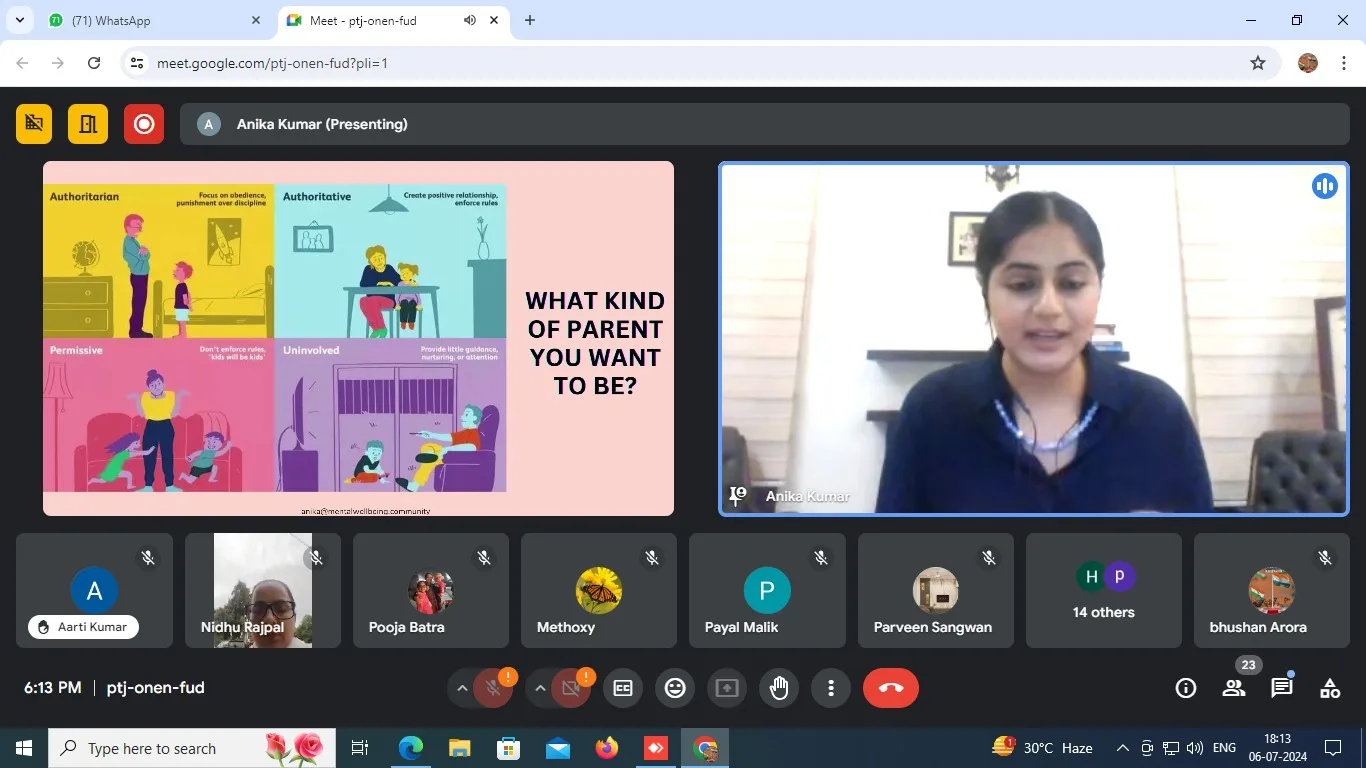Screen dimensions: 1366x768
Task: Toggle the microphone on or off
Action: tap(492, 688)
